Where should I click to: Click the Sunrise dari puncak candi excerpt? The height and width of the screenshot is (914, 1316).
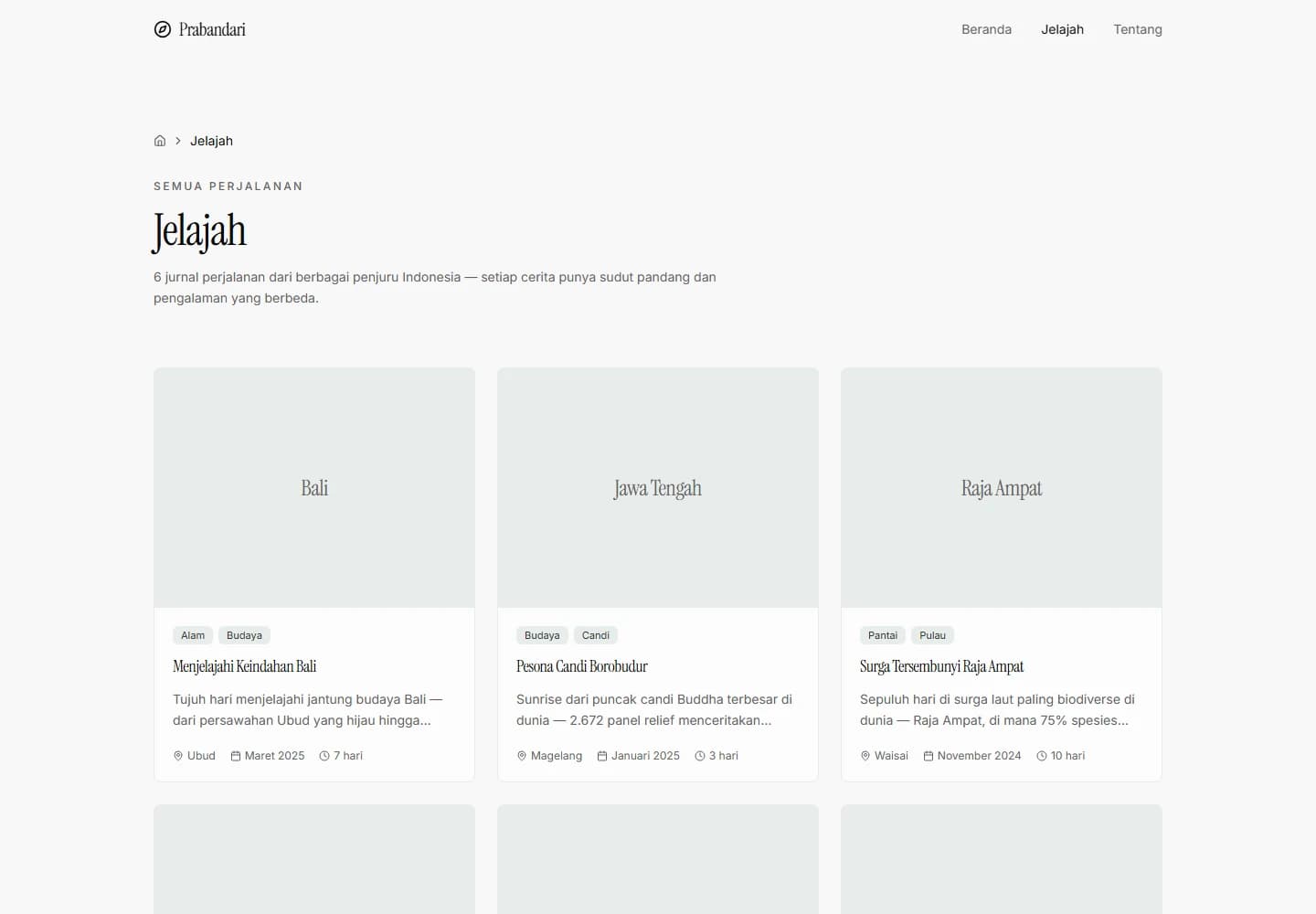[654, 710]
